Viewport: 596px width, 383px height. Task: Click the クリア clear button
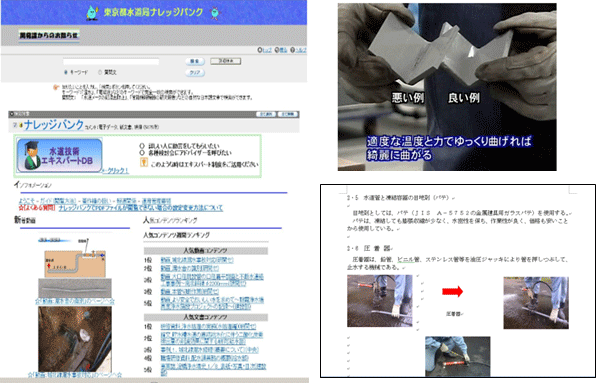[195, 73]
